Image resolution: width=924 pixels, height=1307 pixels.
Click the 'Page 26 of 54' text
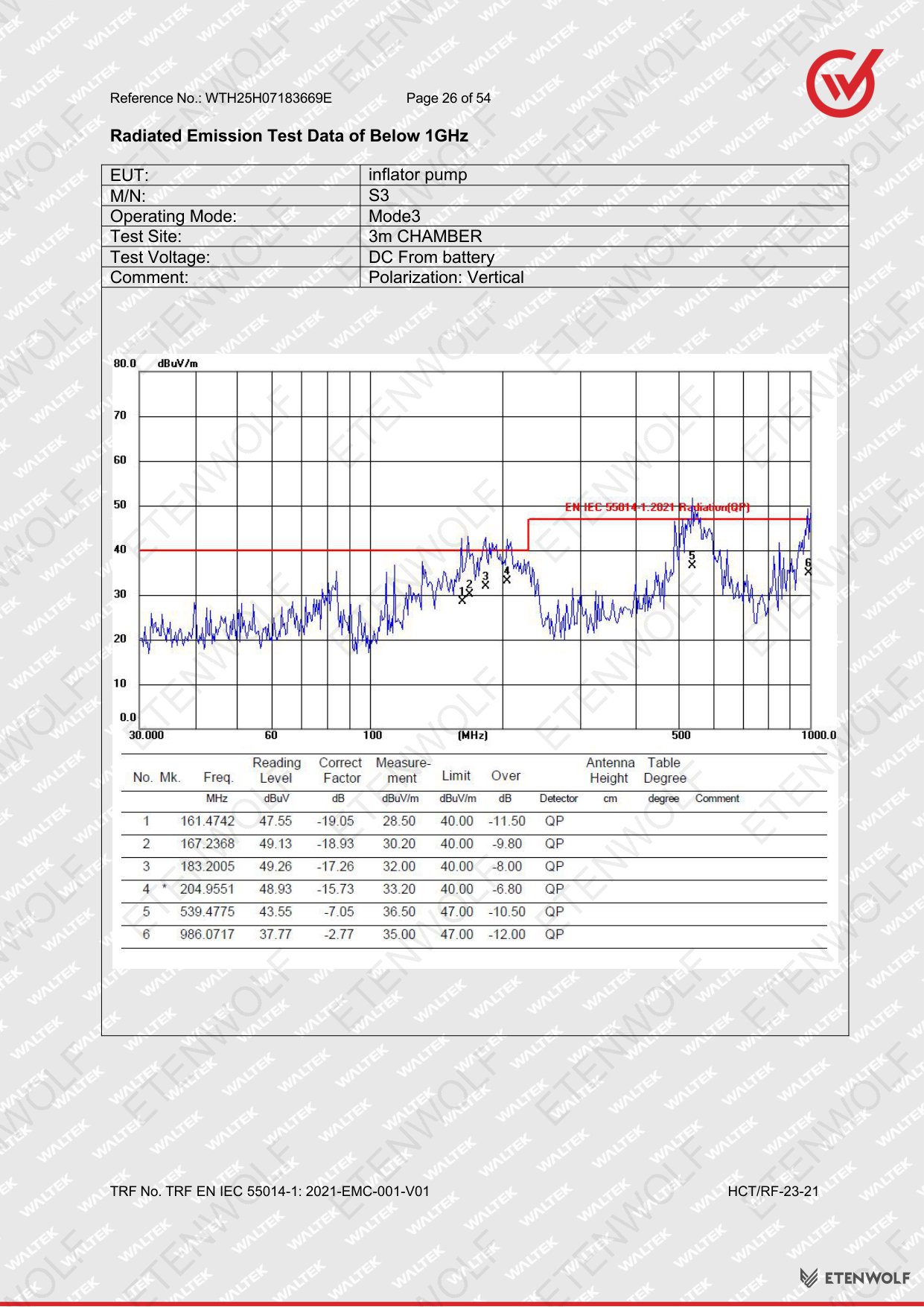coord(448,98)
